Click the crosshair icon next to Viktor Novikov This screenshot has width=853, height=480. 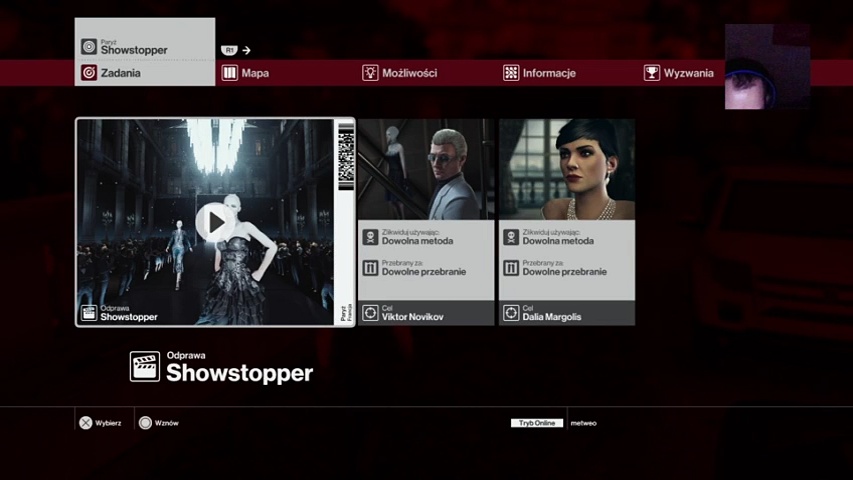(370, 313)
